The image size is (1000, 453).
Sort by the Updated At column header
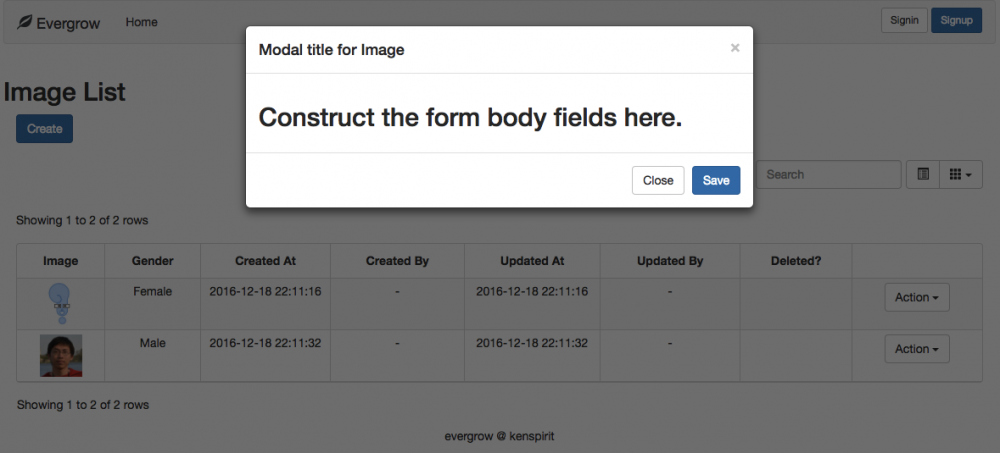click(531, 261)
